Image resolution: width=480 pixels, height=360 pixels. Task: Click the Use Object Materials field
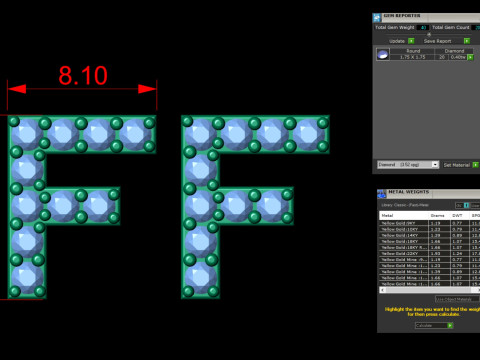[x=457, y=299]
